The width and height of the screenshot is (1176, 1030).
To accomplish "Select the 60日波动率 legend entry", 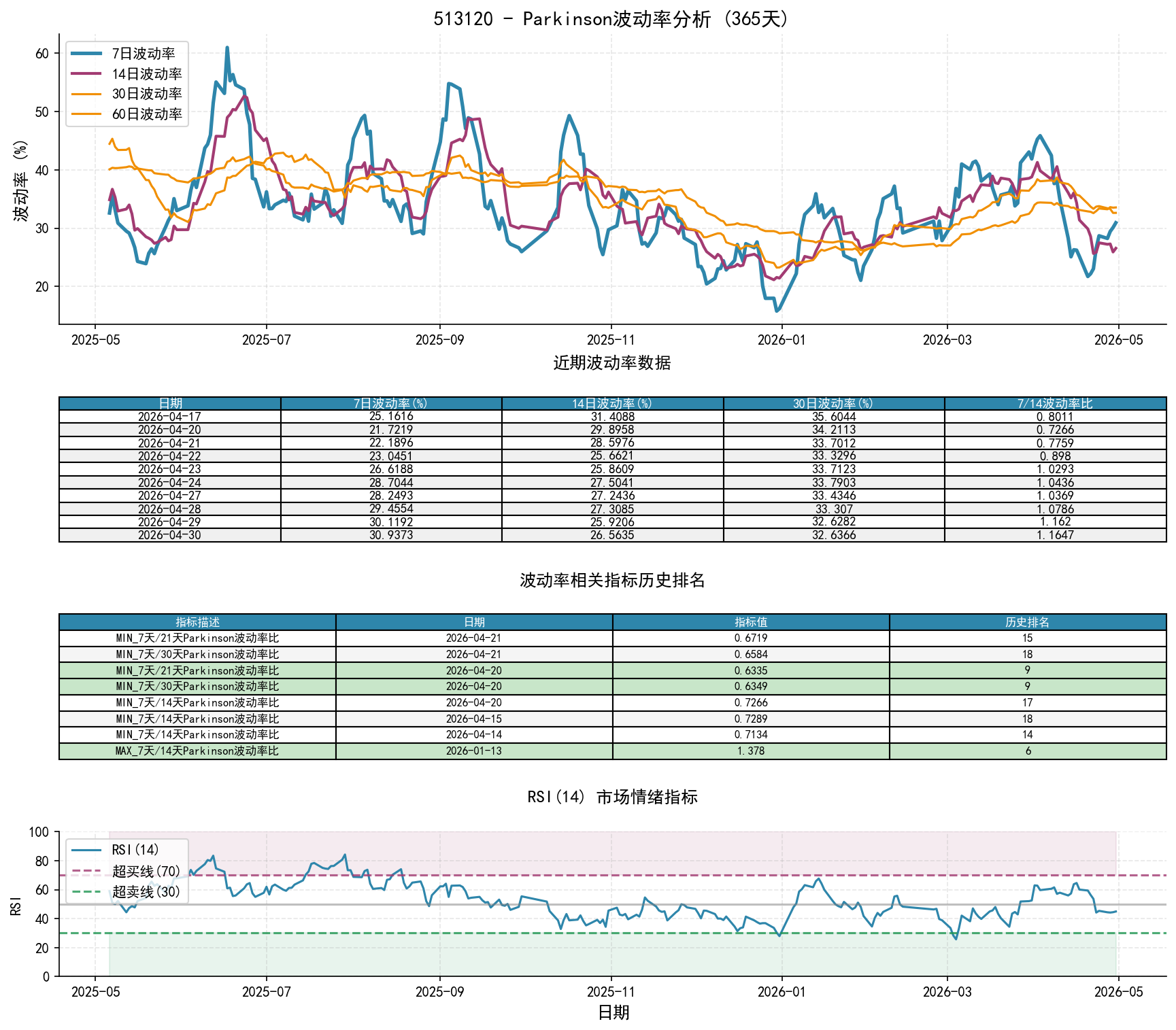I will pos(127,114).
